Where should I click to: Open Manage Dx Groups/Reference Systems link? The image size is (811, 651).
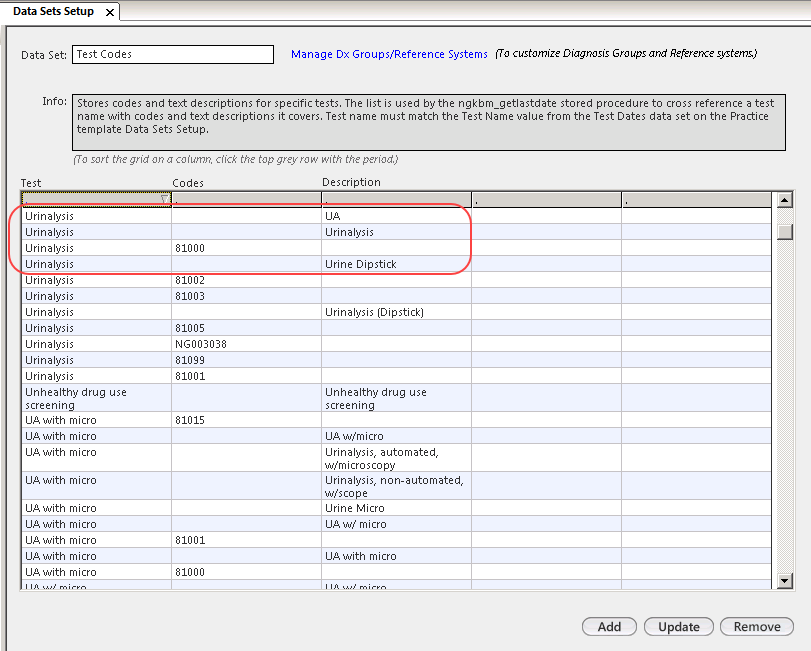click(389, 54)
